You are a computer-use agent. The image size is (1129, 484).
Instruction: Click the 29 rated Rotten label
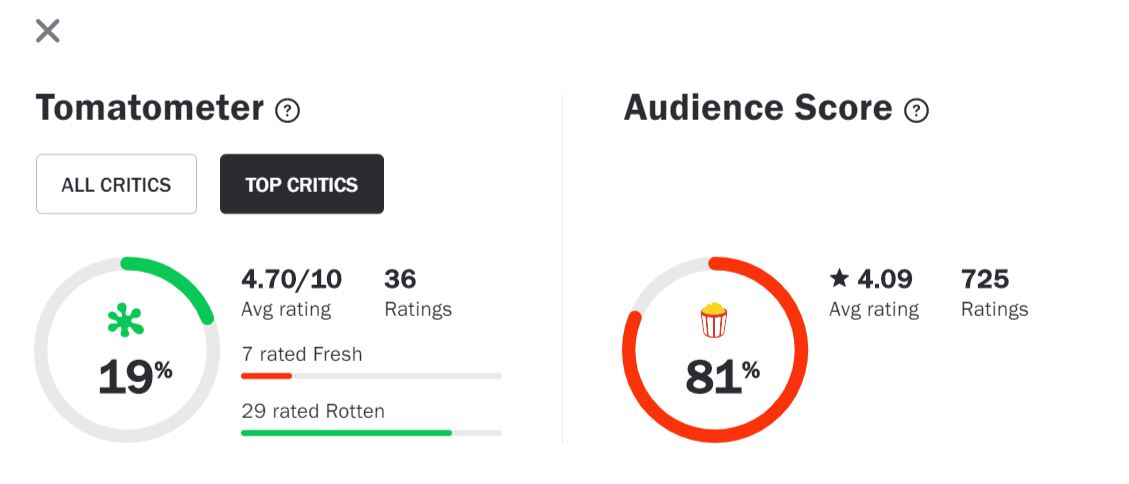click(313, 411)
